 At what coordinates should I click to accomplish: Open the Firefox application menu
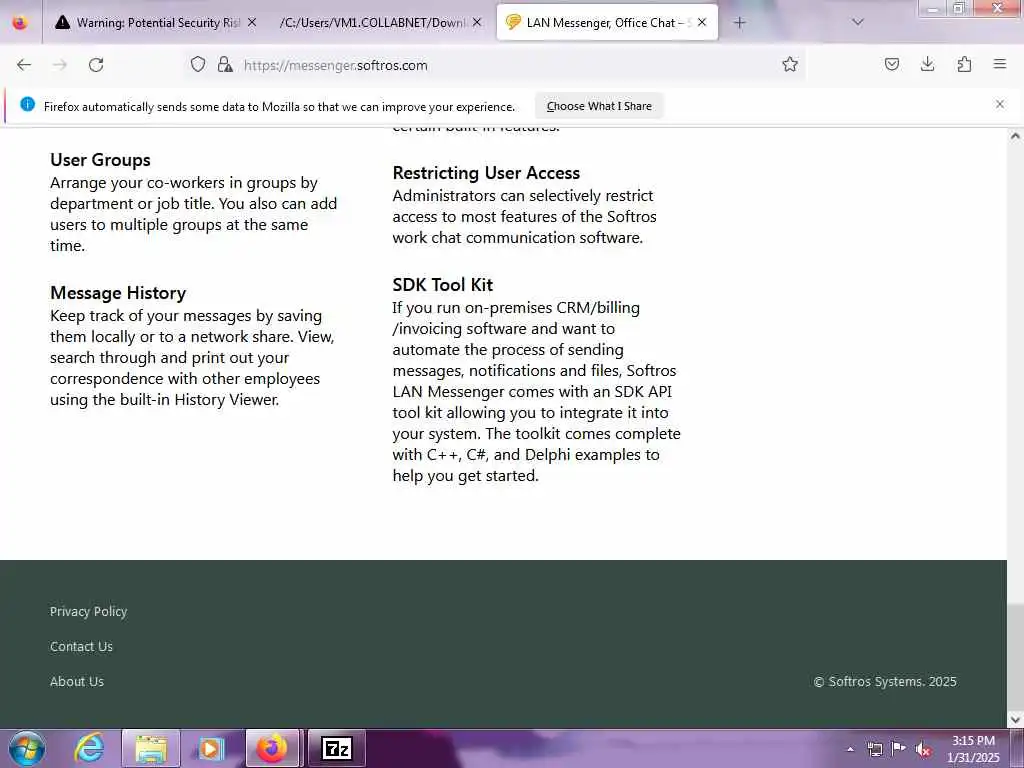pyautogui.click(x=1000, y=64)
